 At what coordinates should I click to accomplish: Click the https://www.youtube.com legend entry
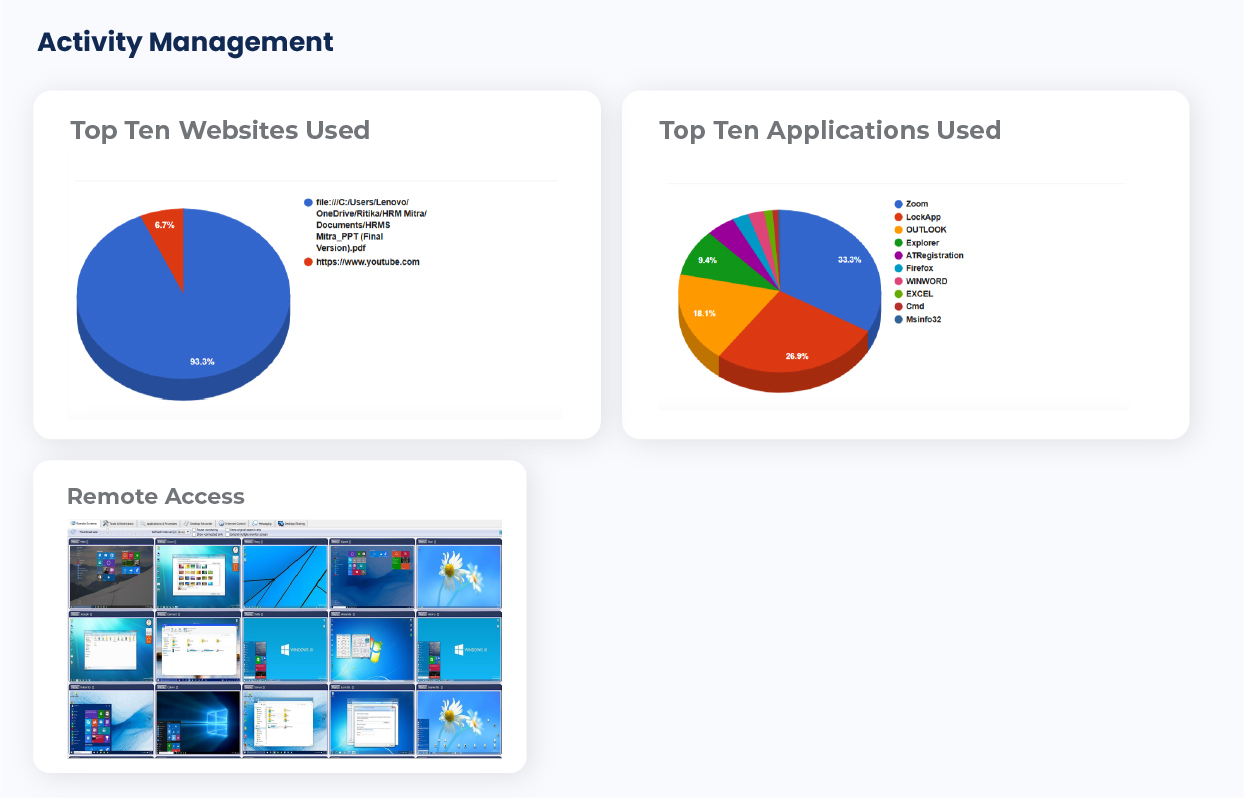tap(367, 262)
